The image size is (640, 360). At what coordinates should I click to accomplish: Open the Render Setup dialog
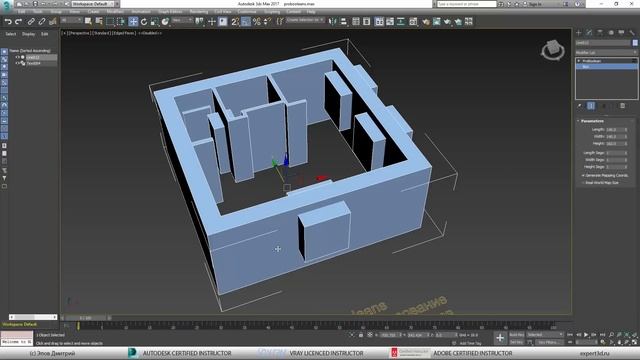pos(426,22)
